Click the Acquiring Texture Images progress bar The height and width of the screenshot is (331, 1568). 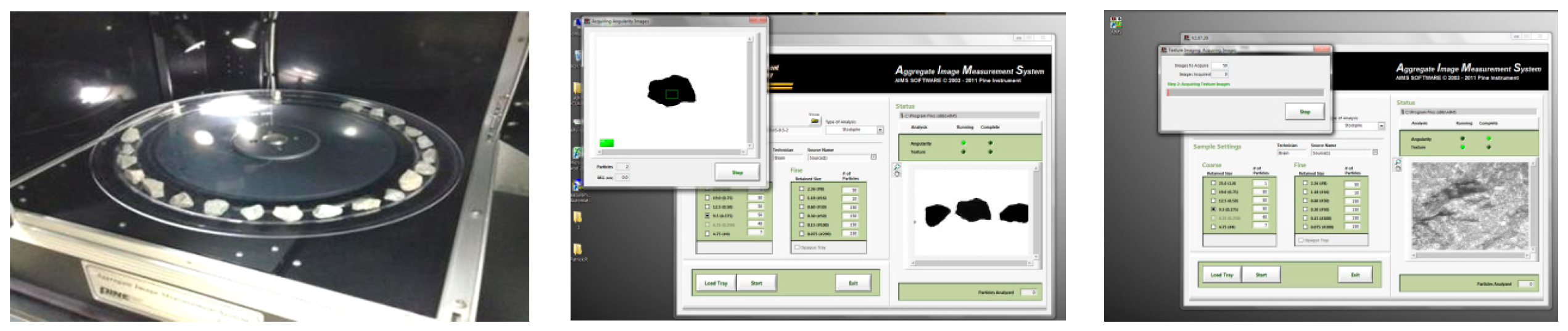[x=1245, y=93]
